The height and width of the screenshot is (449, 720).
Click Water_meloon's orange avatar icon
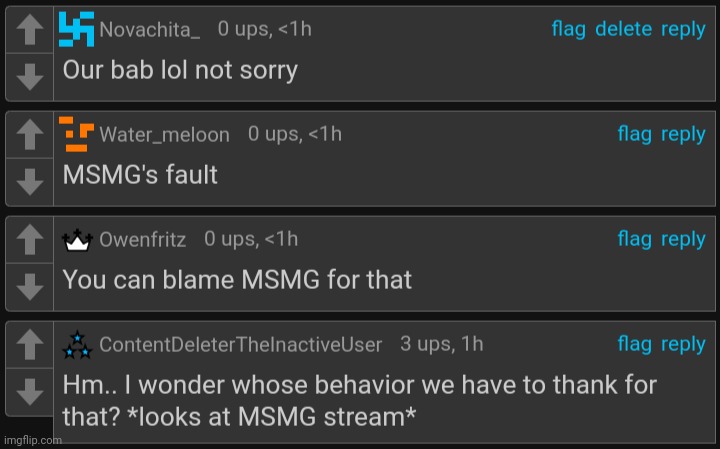coord(77,133)
